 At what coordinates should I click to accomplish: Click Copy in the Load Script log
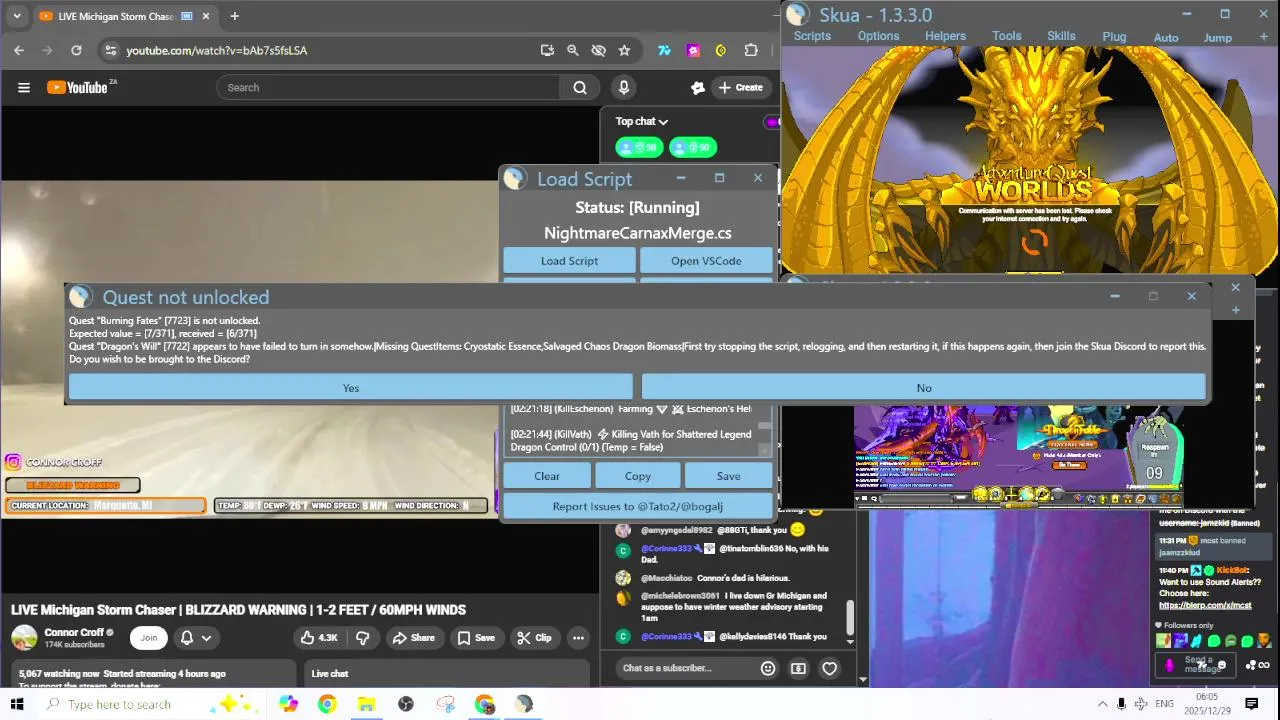click(x=637, y=476)
